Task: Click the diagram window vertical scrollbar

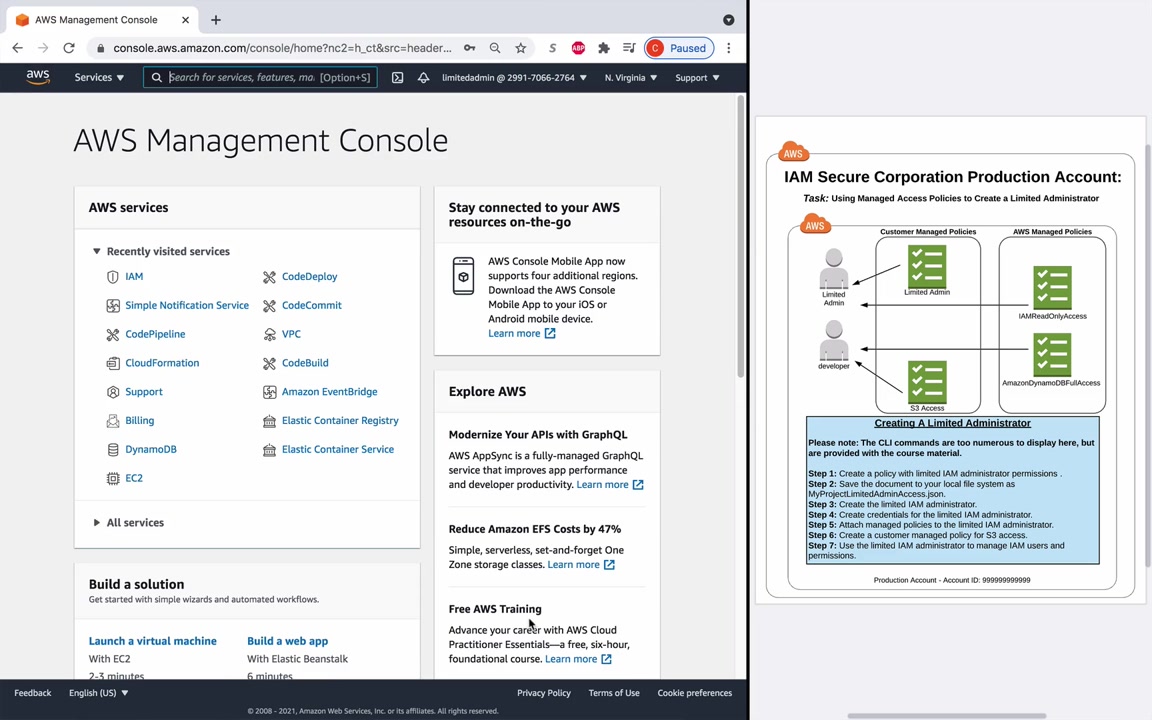Action: click(x=1148, y=356)
